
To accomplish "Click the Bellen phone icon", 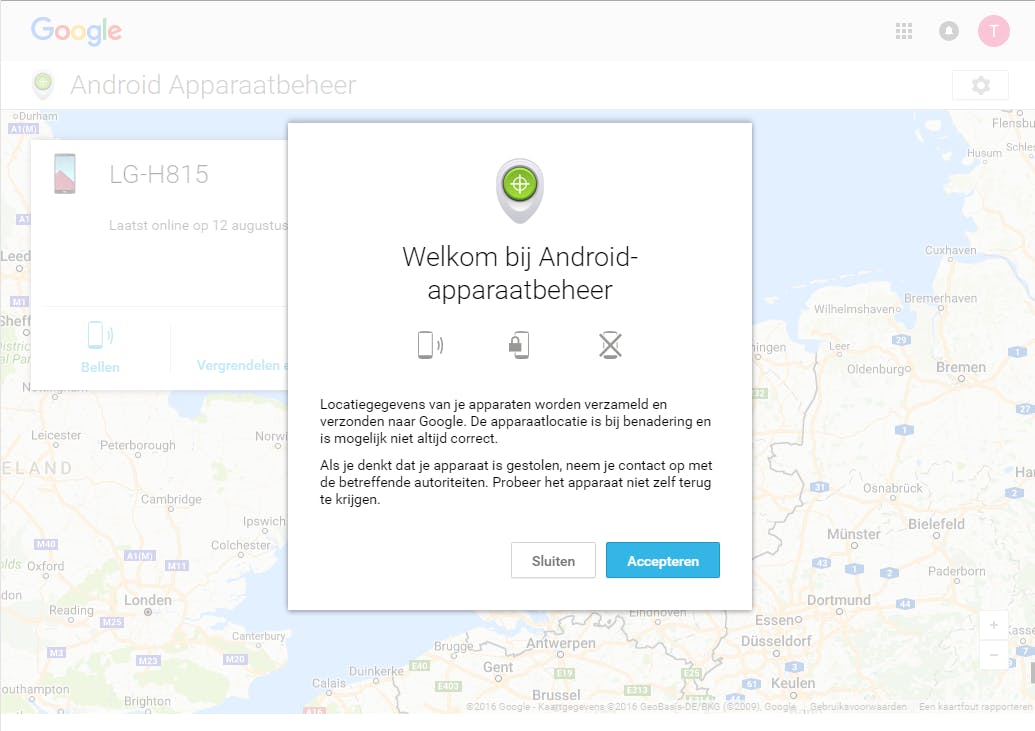I will pyautogui.click(x=100, y=335).
